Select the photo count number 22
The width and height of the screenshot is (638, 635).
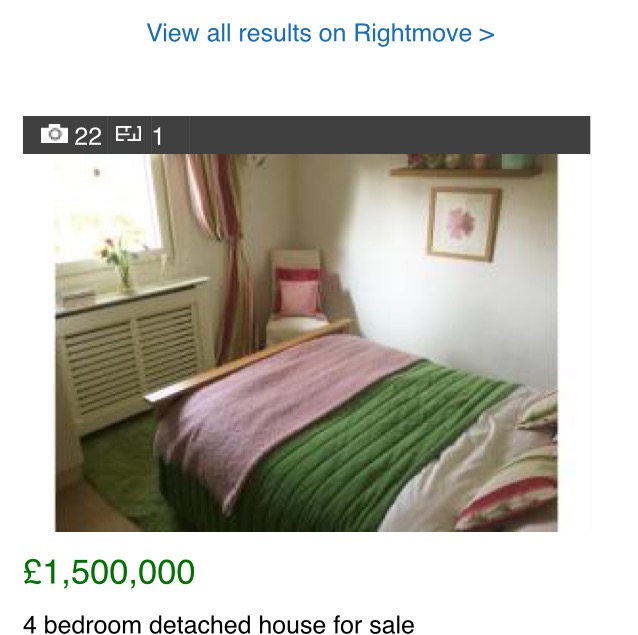88,136
